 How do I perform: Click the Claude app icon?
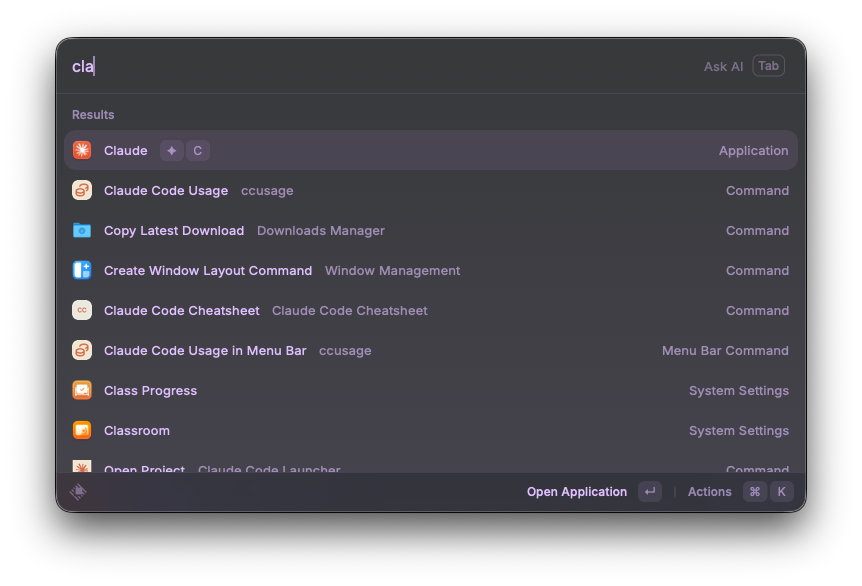82,150
